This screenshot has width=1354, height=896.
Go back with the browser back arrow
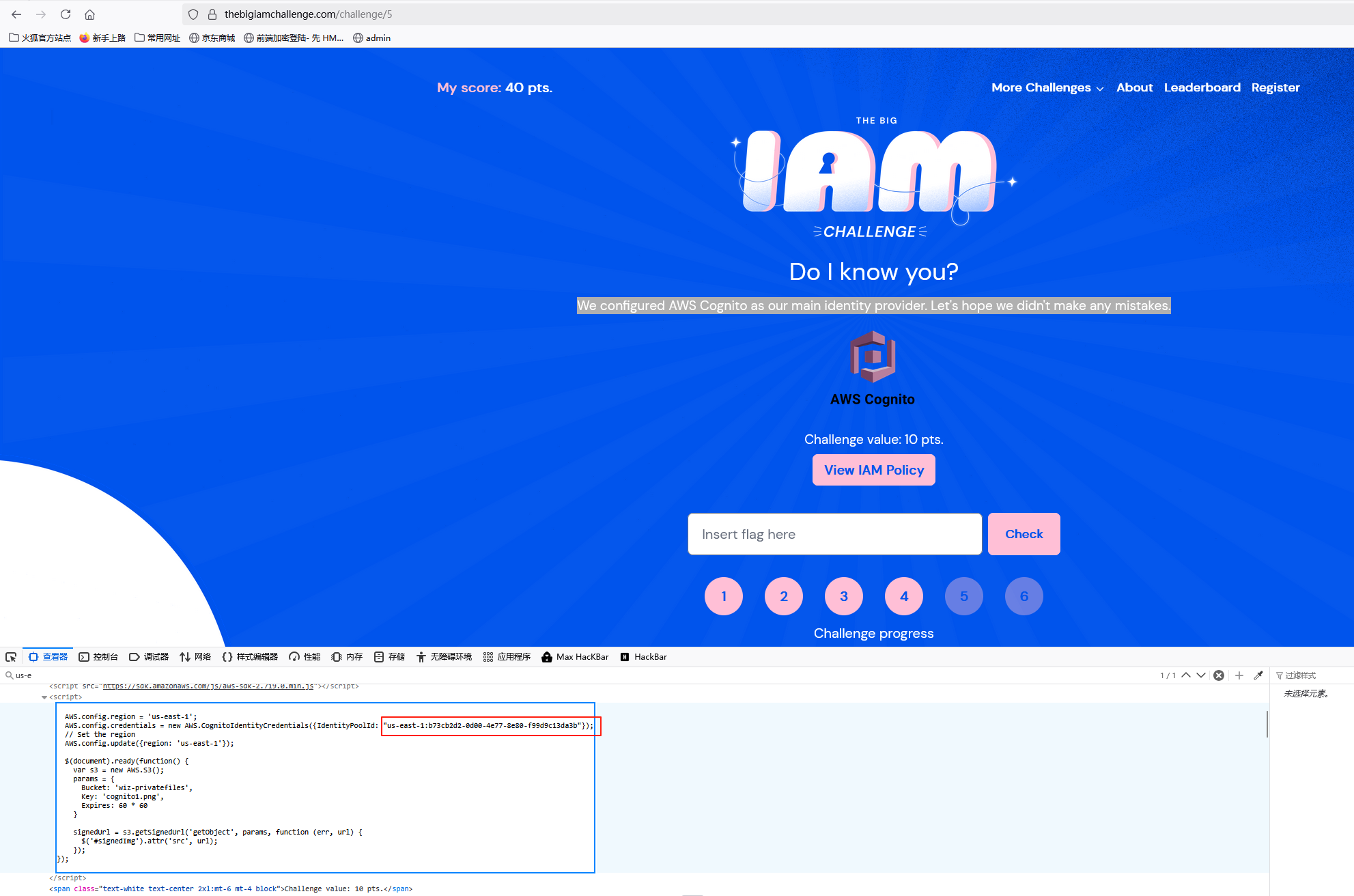(x=16, y=14)
